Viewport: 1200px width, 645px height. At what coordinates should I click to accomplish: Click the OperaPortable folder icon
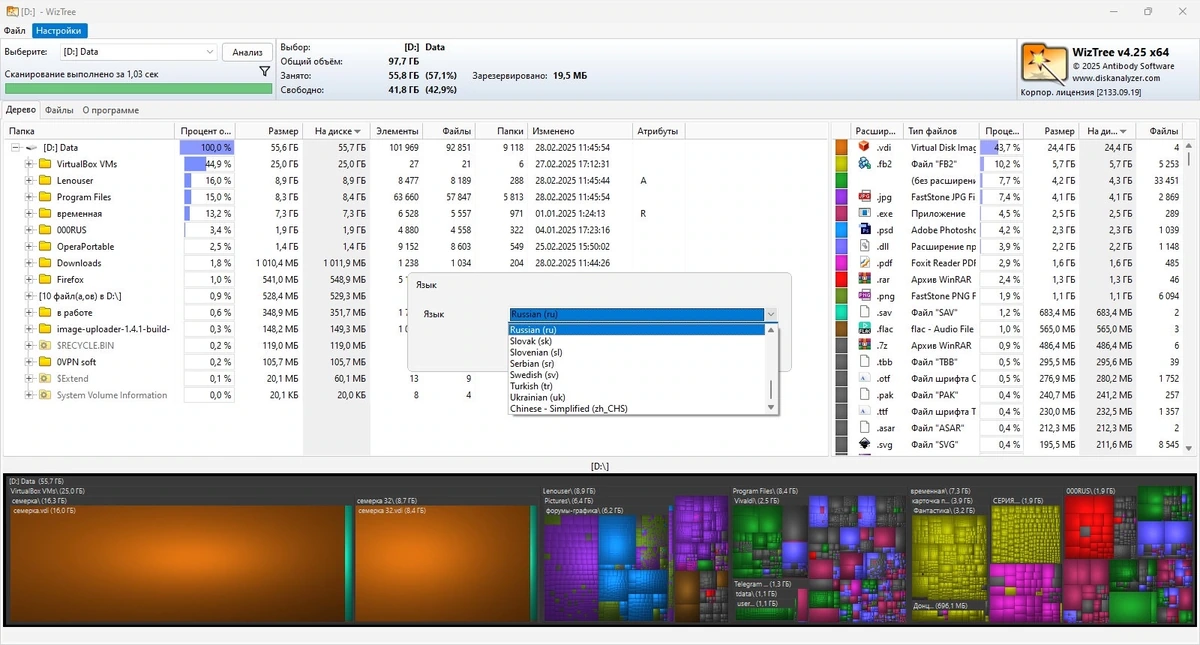point(44,246)
